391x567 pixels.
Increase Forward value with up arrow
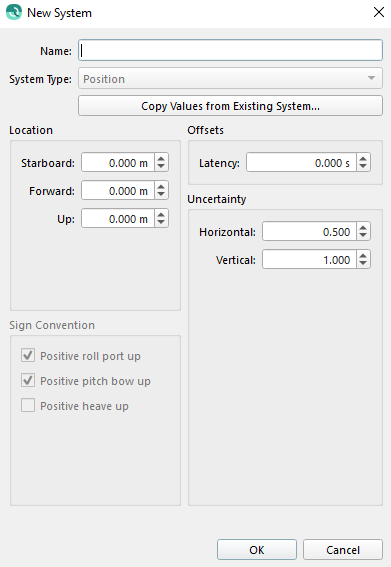(161, 186)
